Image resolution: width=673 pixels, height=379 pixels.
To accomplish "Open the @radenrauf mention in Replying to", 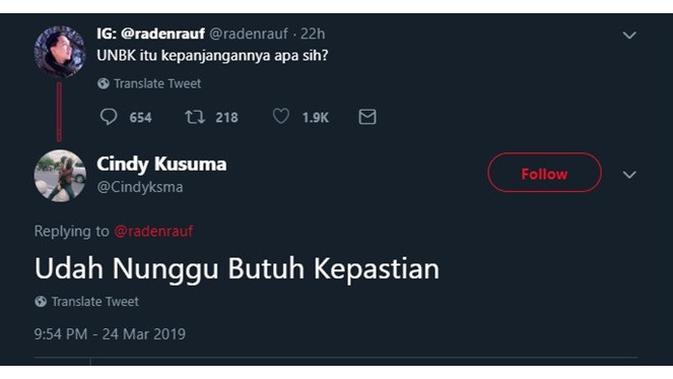I will coord(154,231).
